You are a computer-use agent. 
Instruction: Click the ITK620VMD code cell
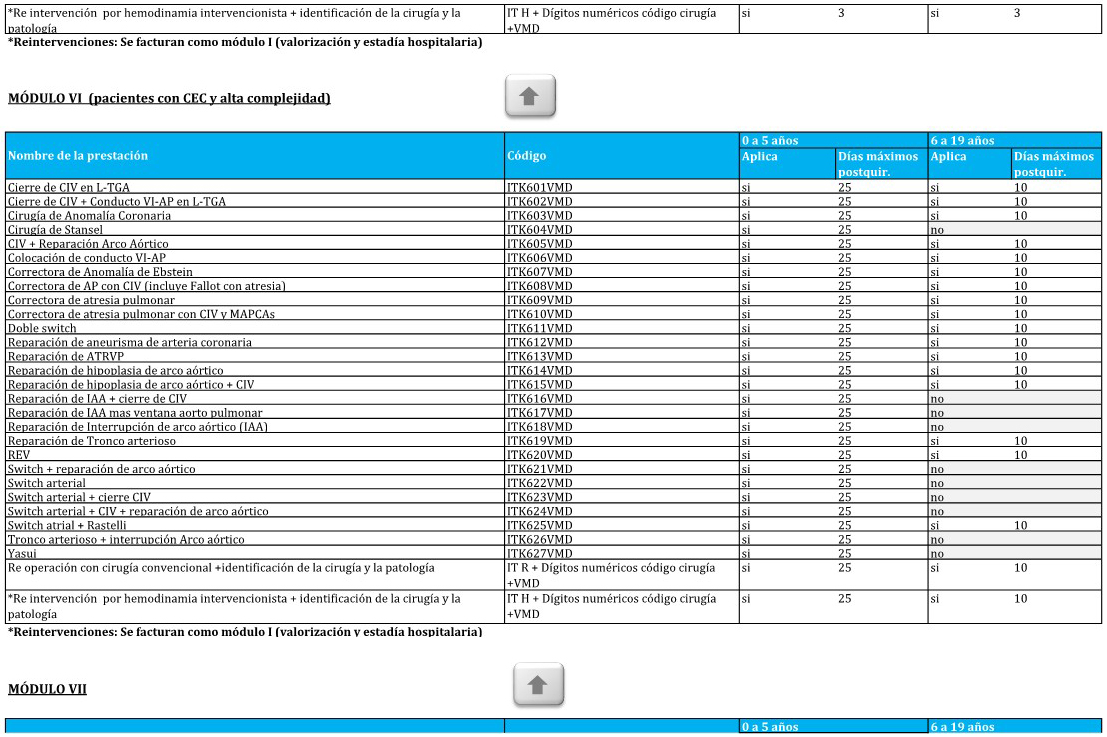[x=540, y=455]
